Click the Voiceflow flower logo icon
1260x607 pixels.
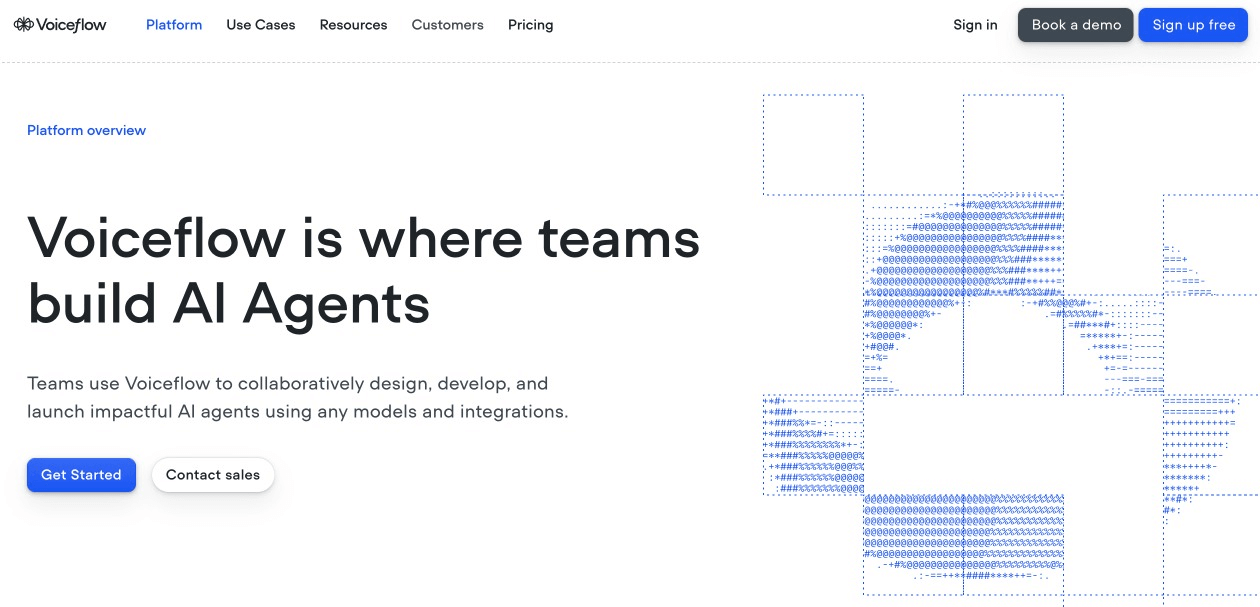pos(22,24)
